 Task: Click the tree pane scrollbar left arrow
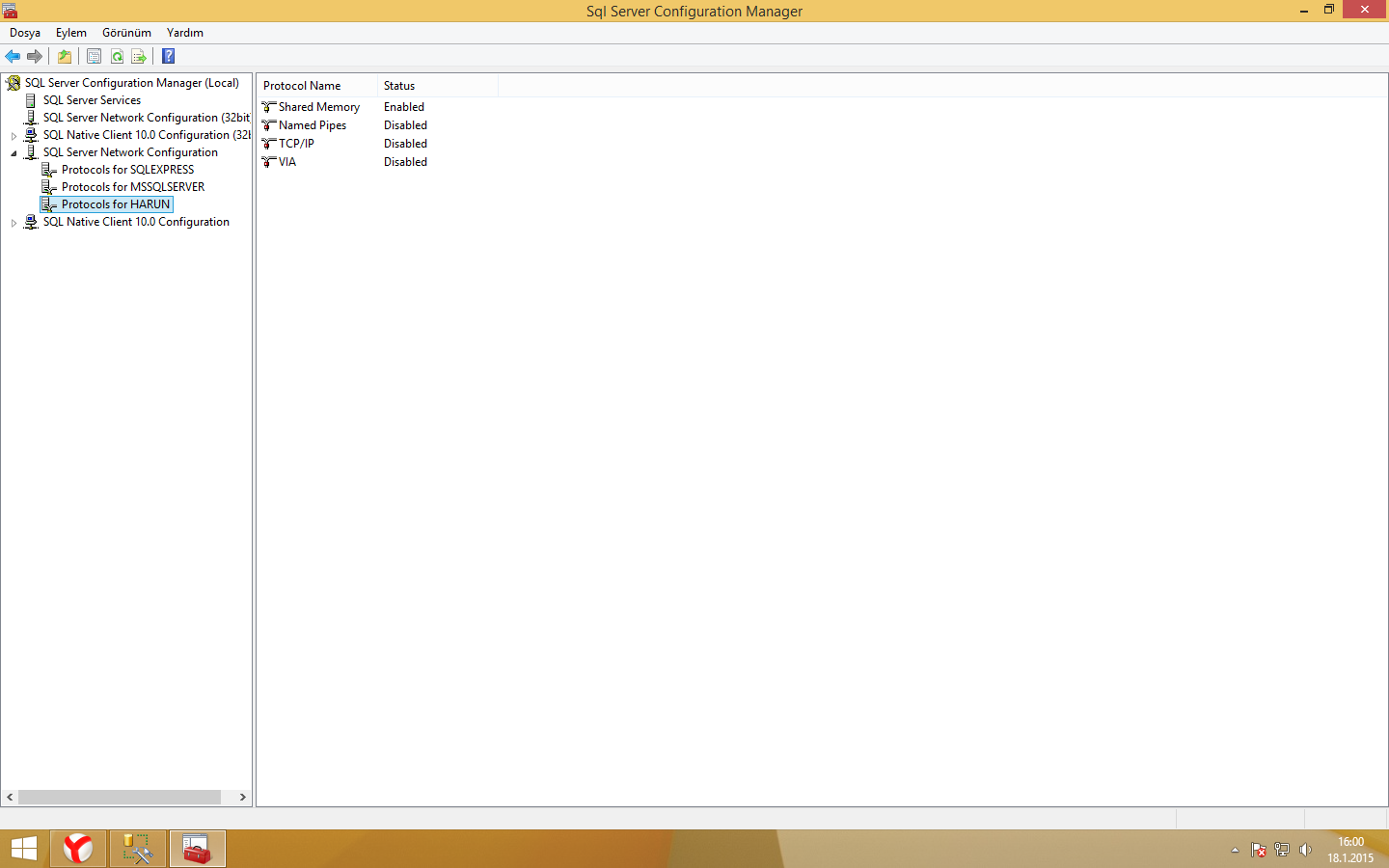point(10,798)
